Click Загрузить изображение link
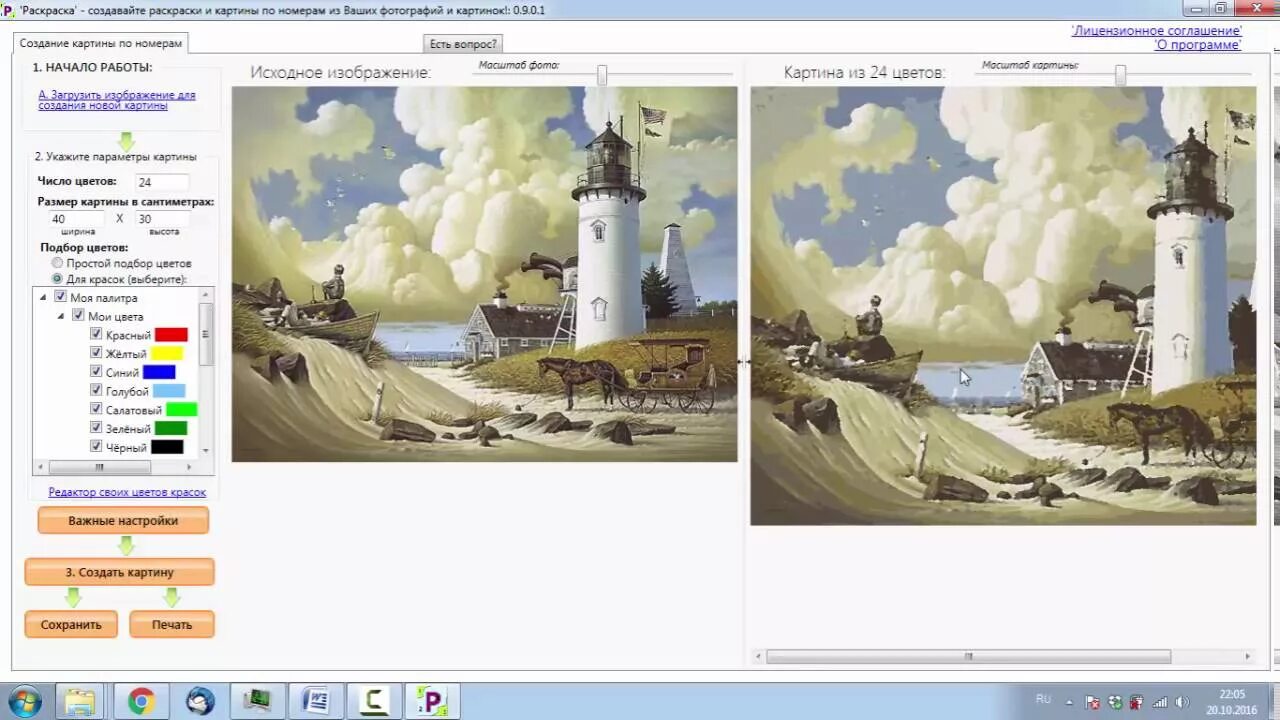 coord(117,100)
